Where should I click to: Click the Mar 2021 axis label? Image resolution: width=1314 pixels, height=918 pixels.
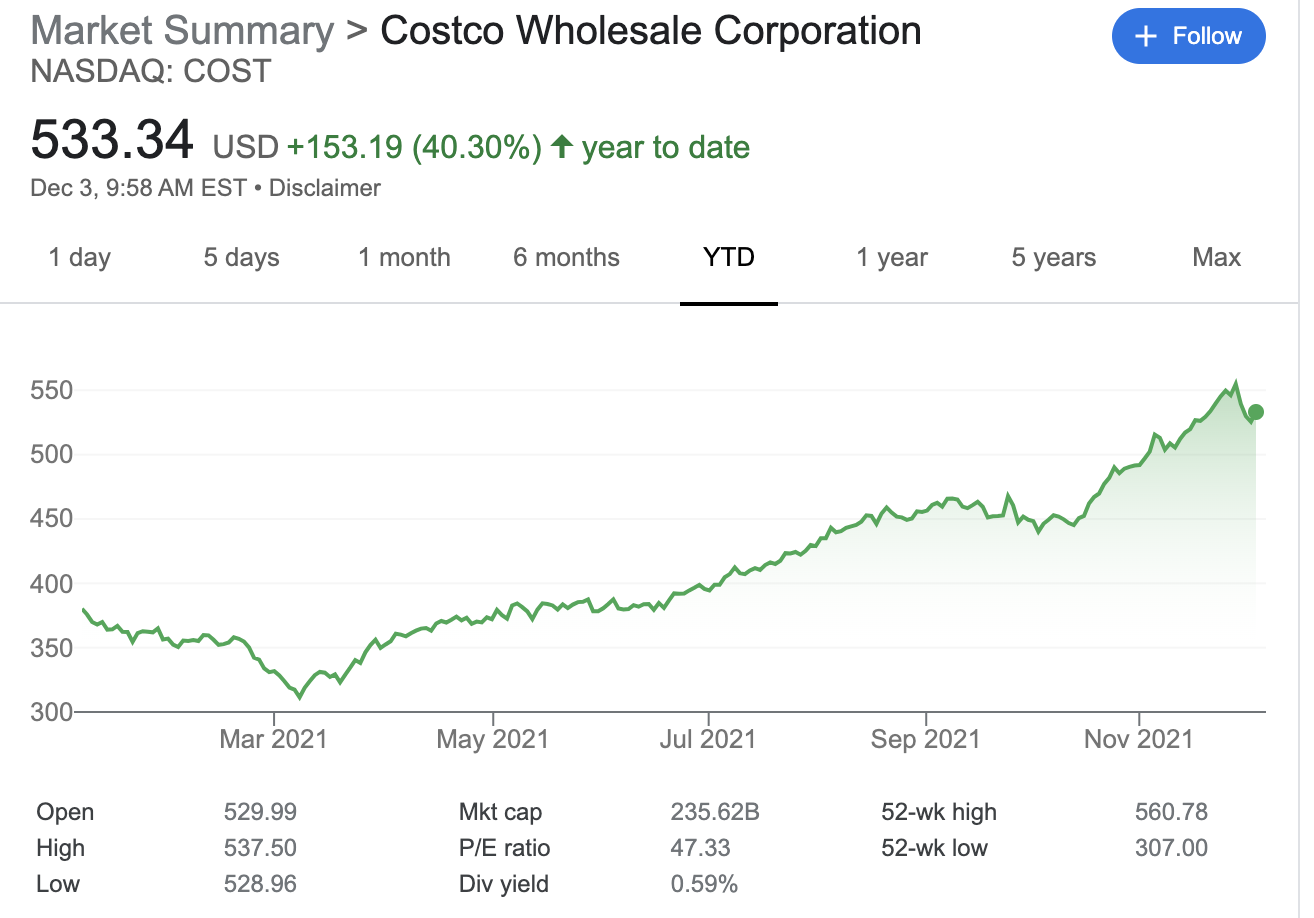pyautogui.click(x=274, y=740)
